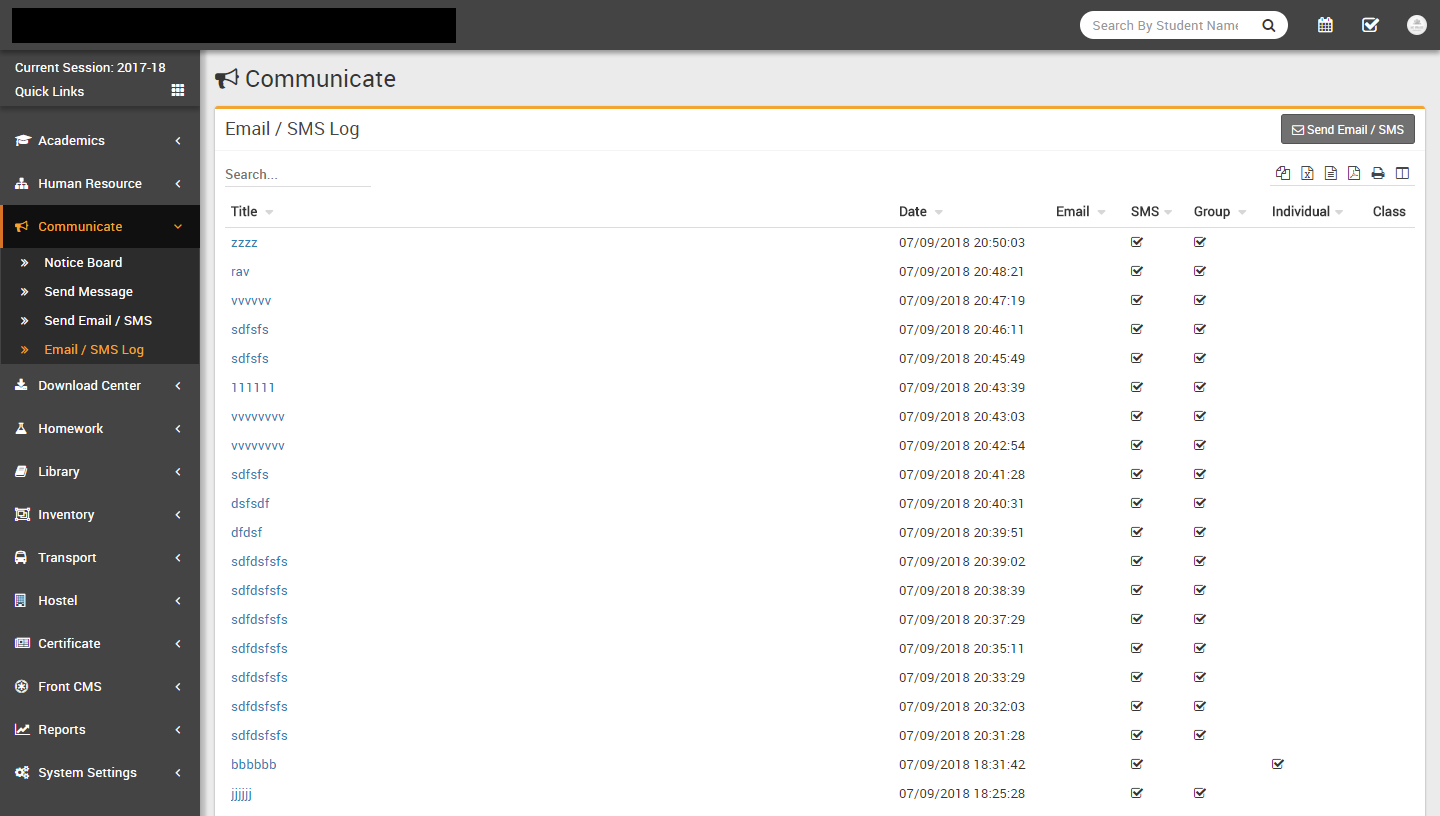
Task: Open the calendar icon in header
Action: pos(1325,25)
